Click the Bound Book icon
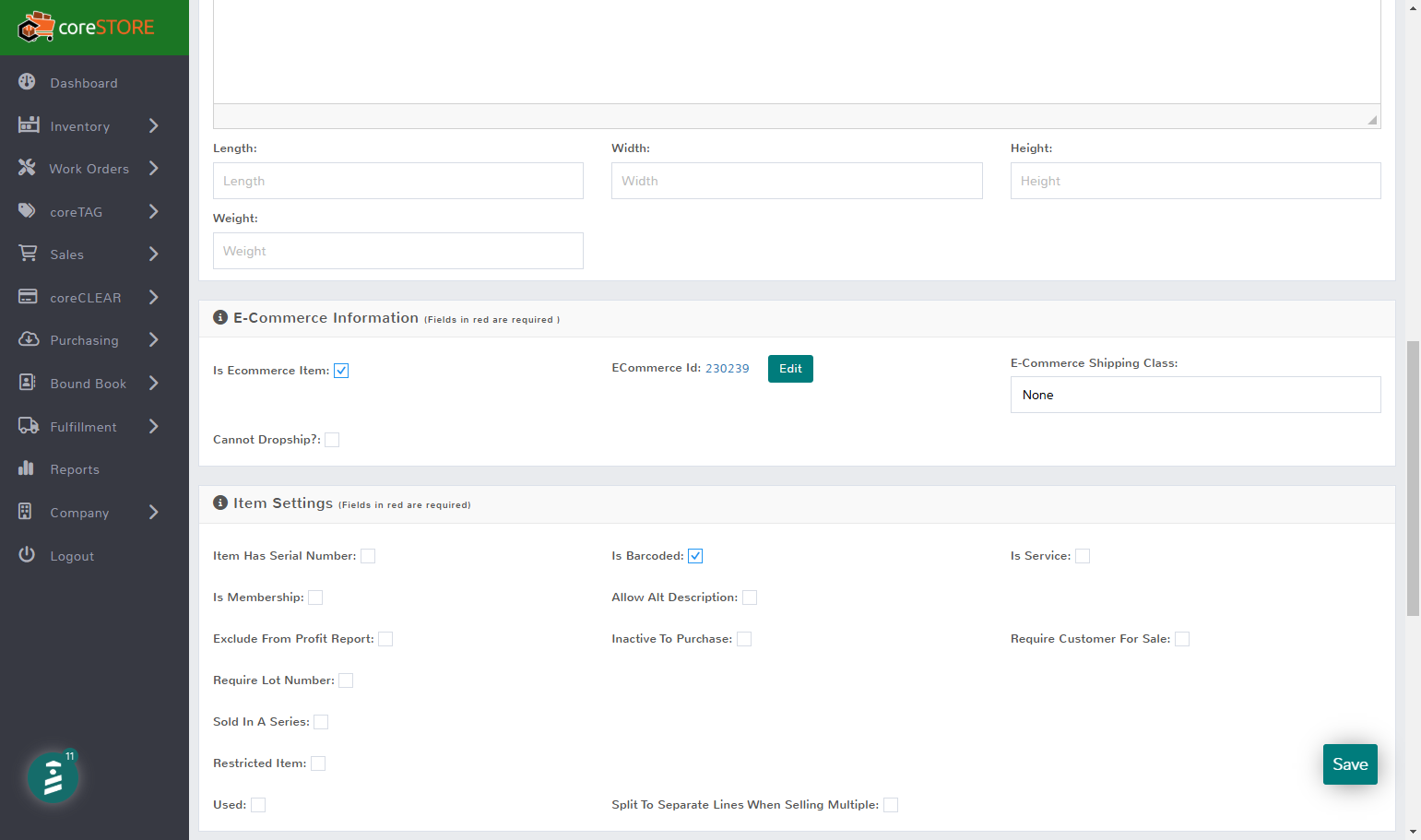The width and height of the screenshot is (1421, 840). (28, 383)
